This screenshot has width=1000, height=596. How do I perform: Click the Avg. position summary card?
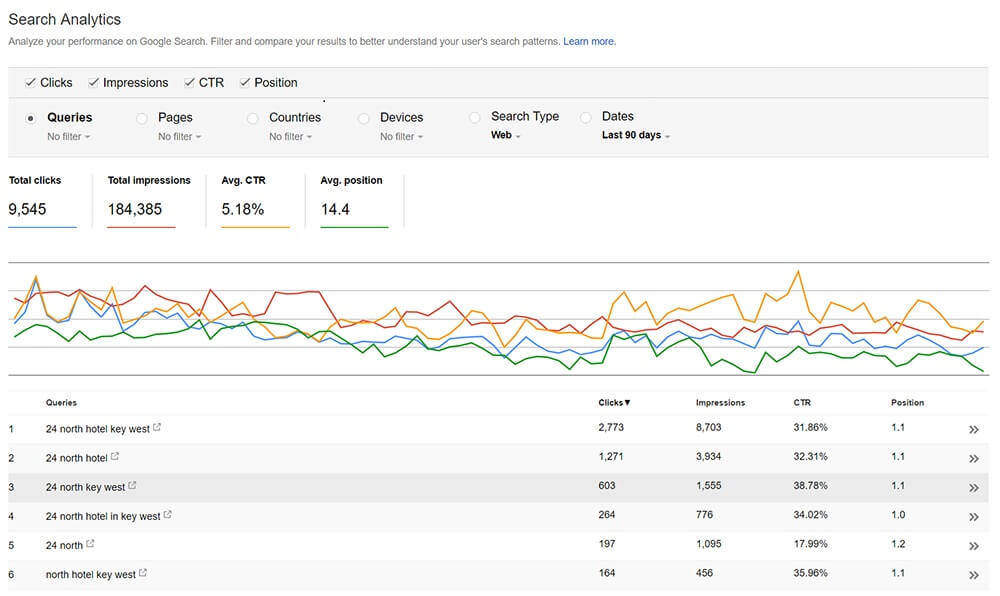pos(354,200)
